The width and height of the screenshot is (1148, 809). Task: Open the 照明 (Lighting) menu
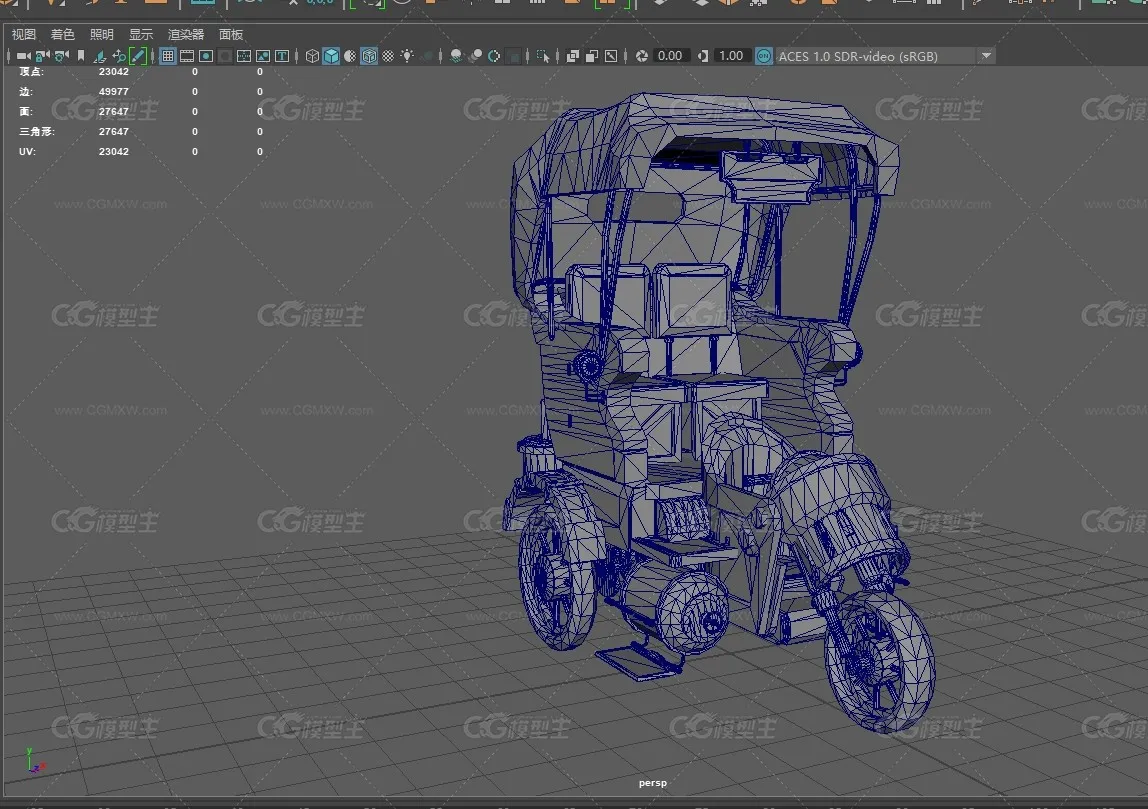coord(102,34)
